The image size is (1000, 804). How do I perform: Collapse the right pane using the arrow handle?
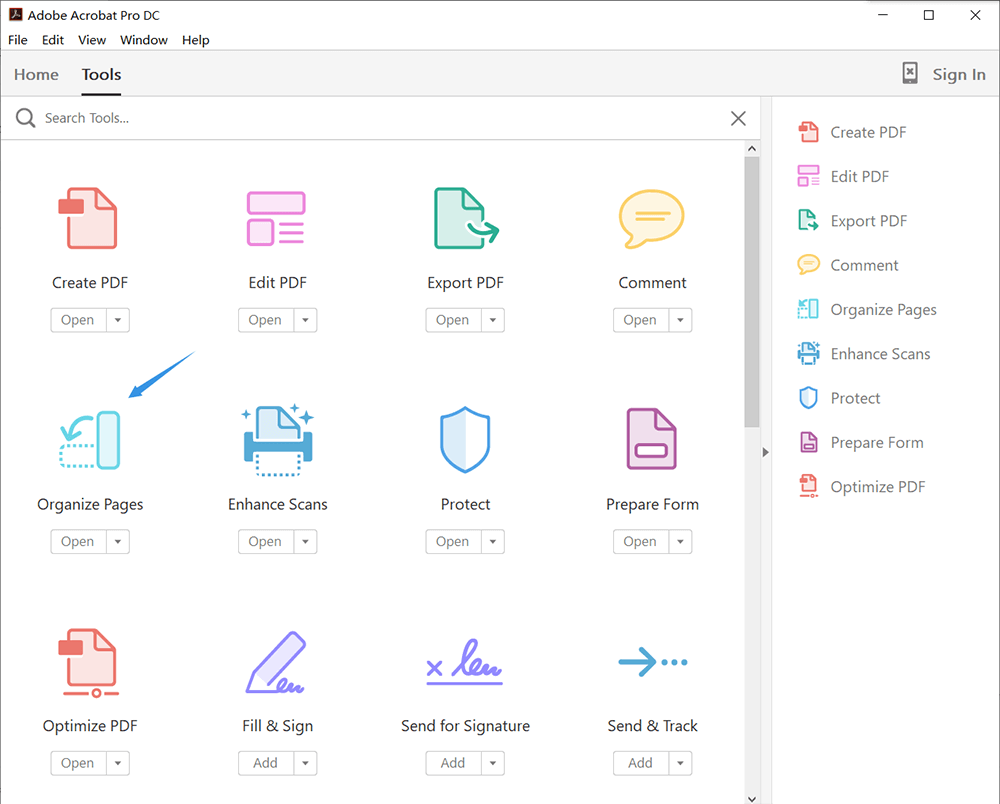coord(766,452)
